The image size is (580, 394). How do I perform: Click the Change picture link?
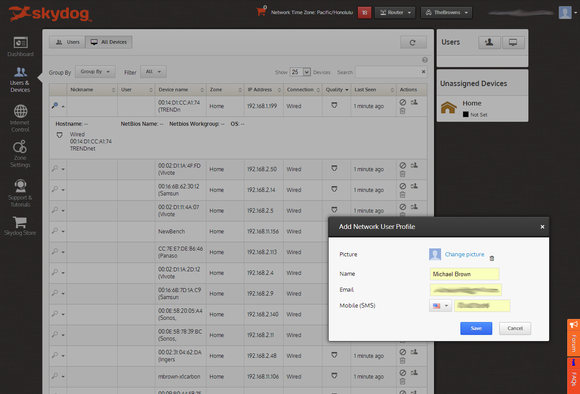(x=464, y=254)
